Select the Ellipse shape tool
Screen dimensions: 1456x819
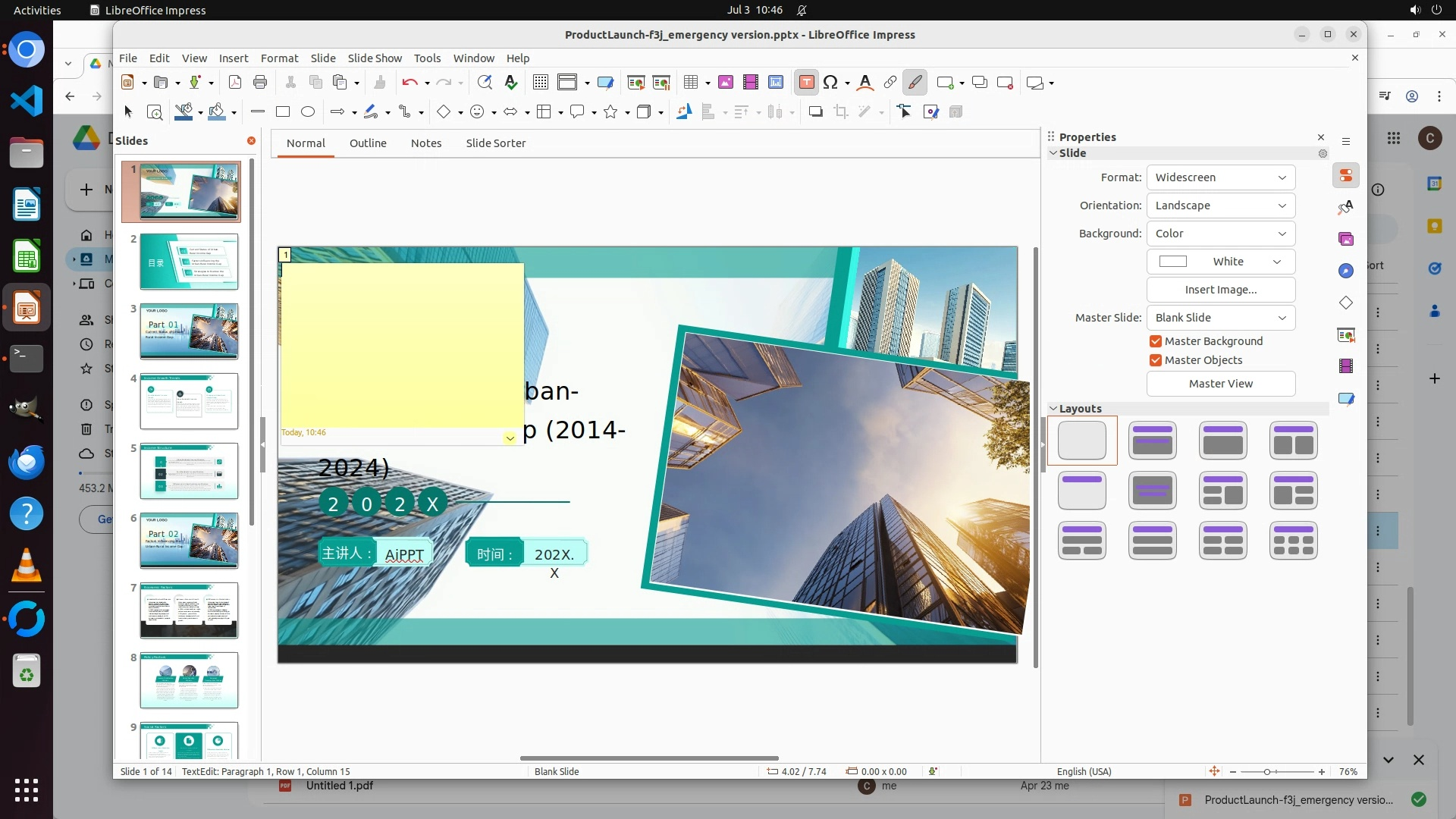click(x=308, y=112)
